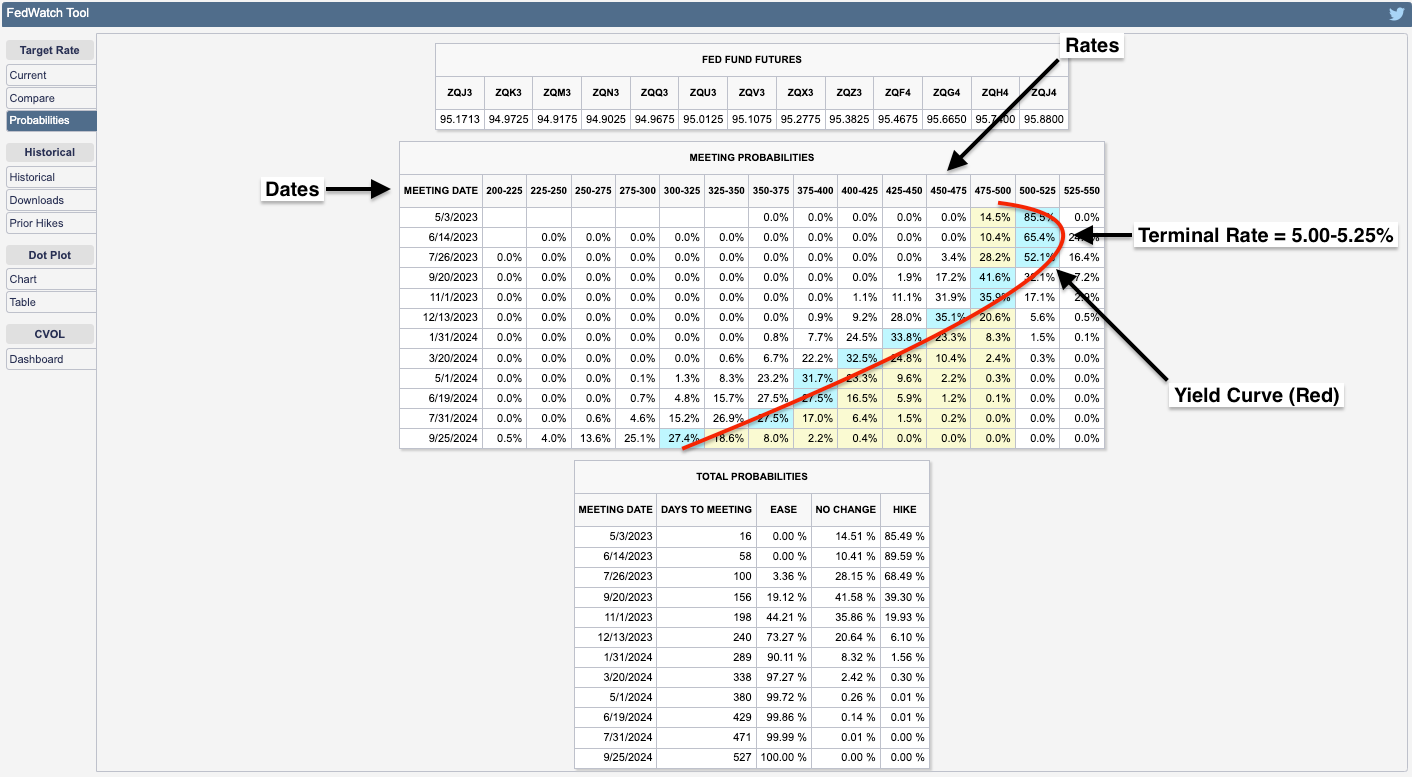1412x777 pixels.
Task: Click the 12/13/2023 row in Total Probabilities
Action: coord(752,637)
